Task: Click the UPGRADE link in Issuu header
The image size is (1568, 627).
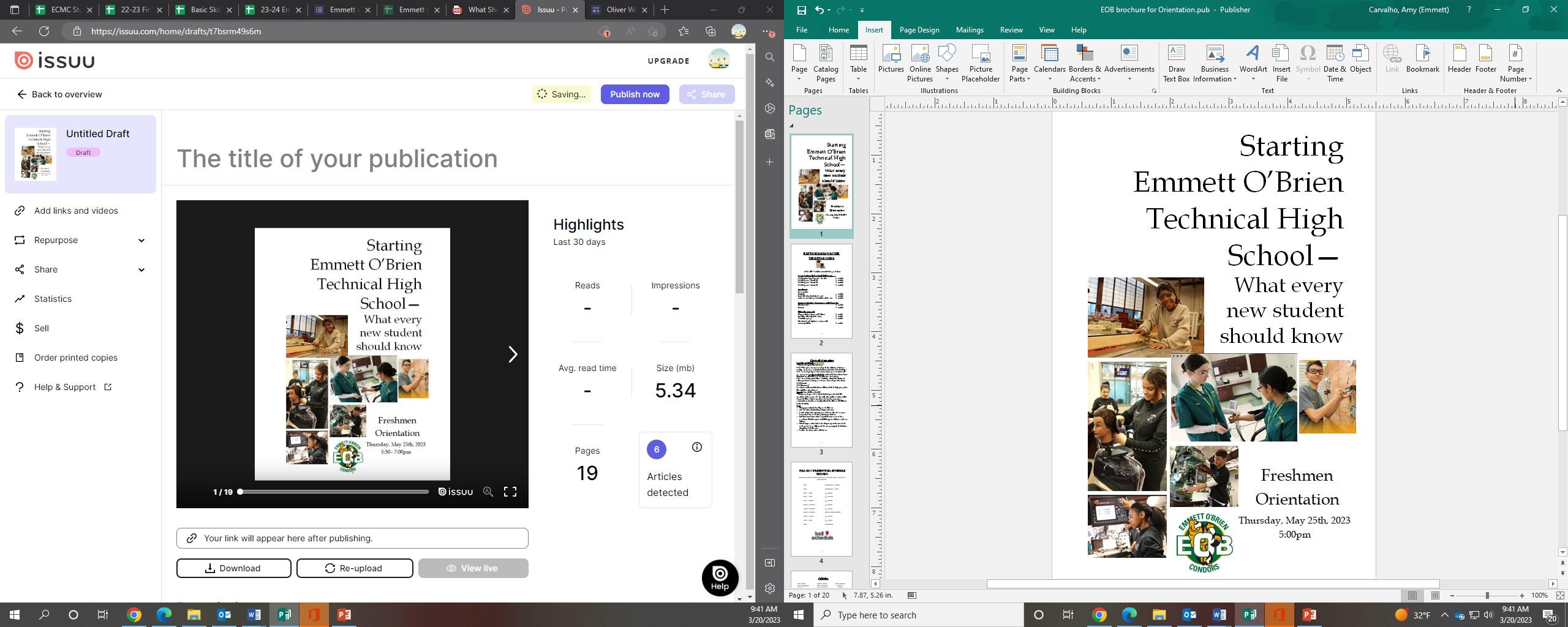Action: (x=668, y=61)
